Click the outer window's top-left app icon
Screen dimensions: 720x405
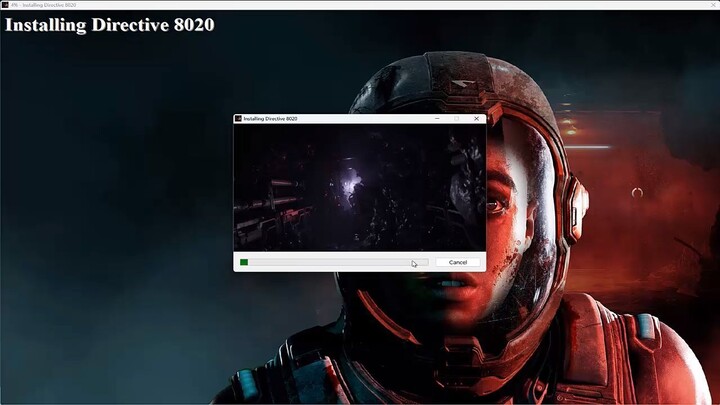5,5
